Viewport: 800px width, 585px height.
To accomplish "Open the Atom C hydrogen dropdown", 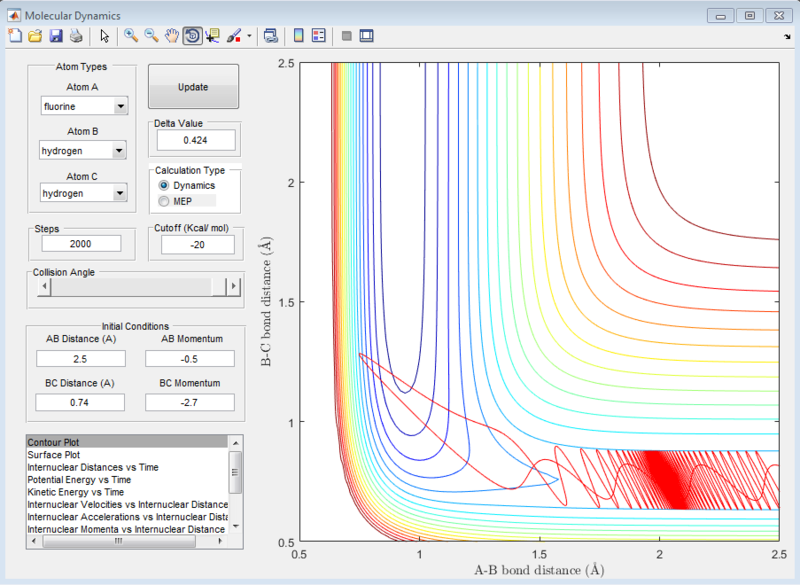I will 84,193.
